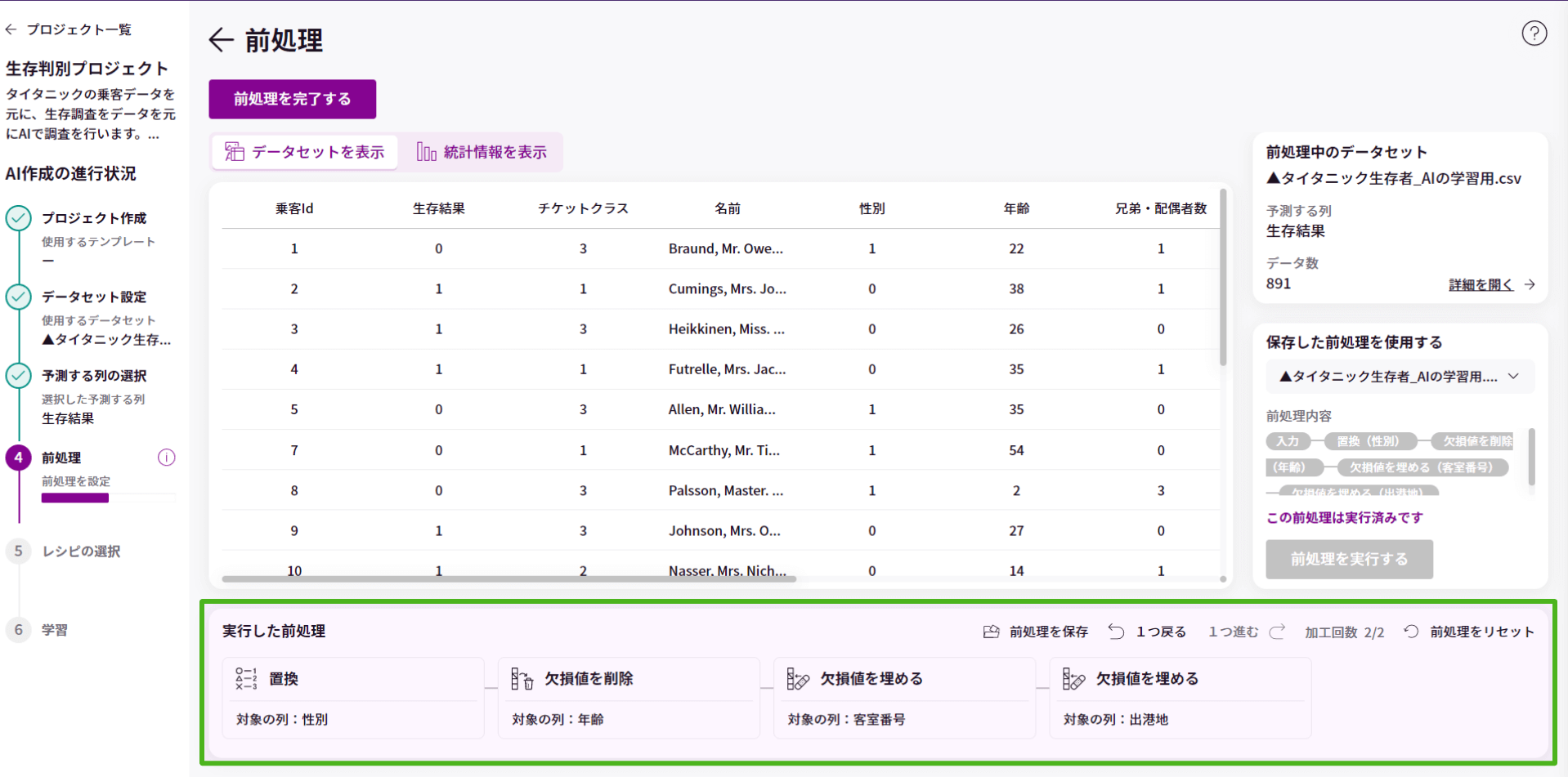This screenshot has width=1568, height=777.
Task: Click the 欠損値を削除 step icon
Action: (x=522, y=678)
